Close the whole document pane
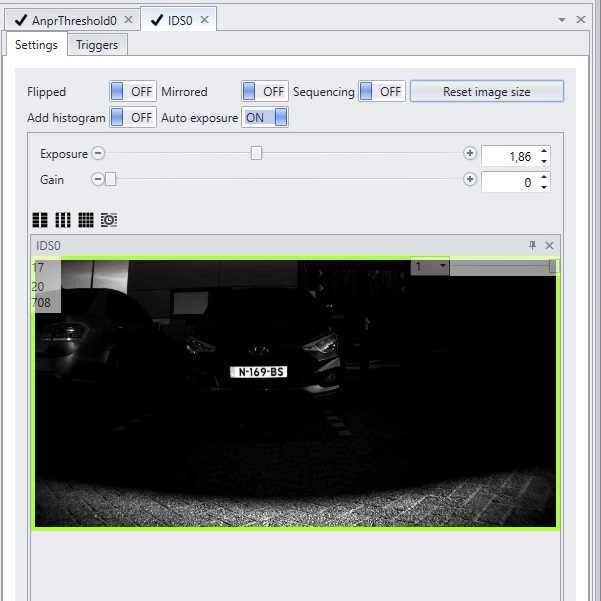601x601 pixels. [x=581, y=20]
